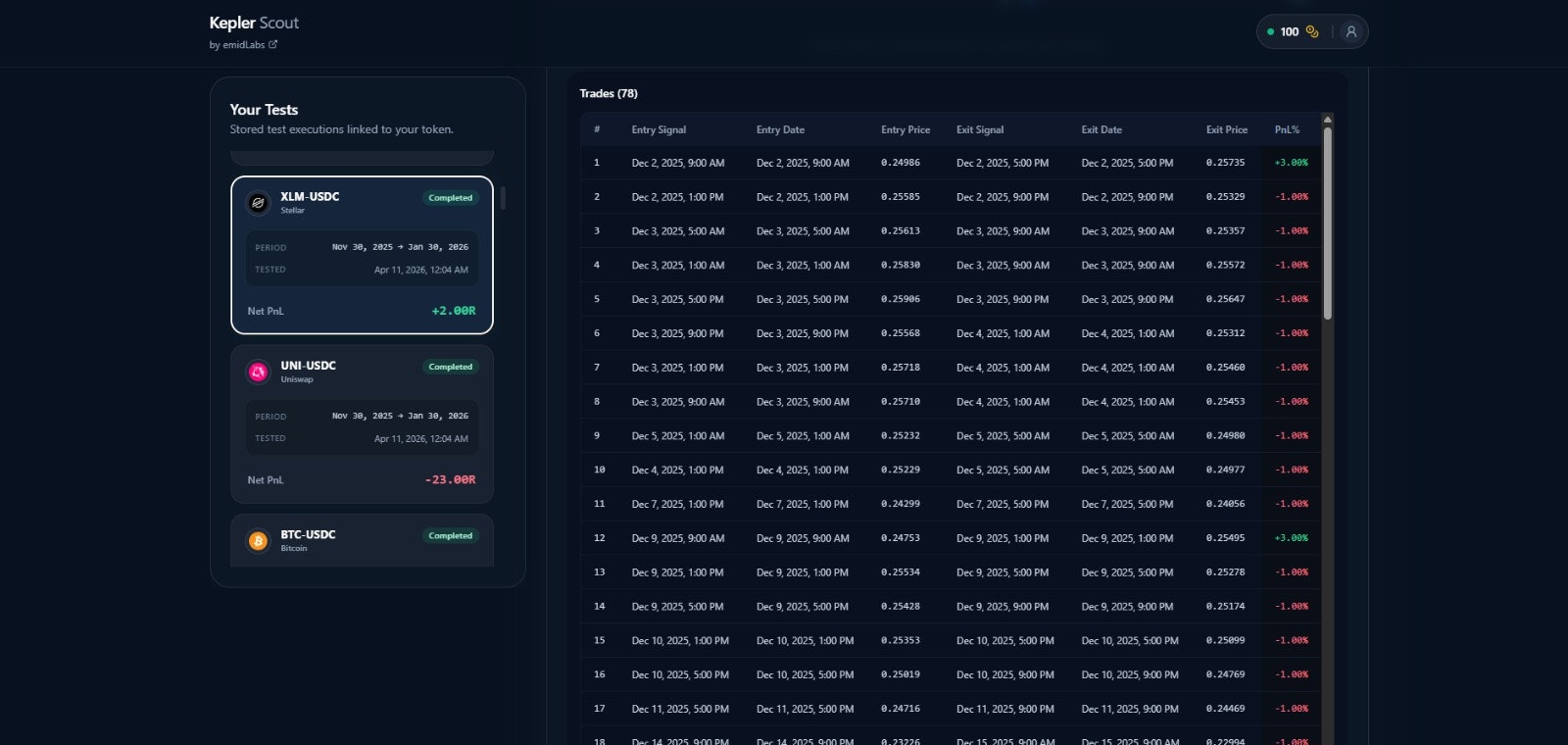
Task: Click the XLM-USDC tested date Apr 11, 2026
Action: (421, 270)
